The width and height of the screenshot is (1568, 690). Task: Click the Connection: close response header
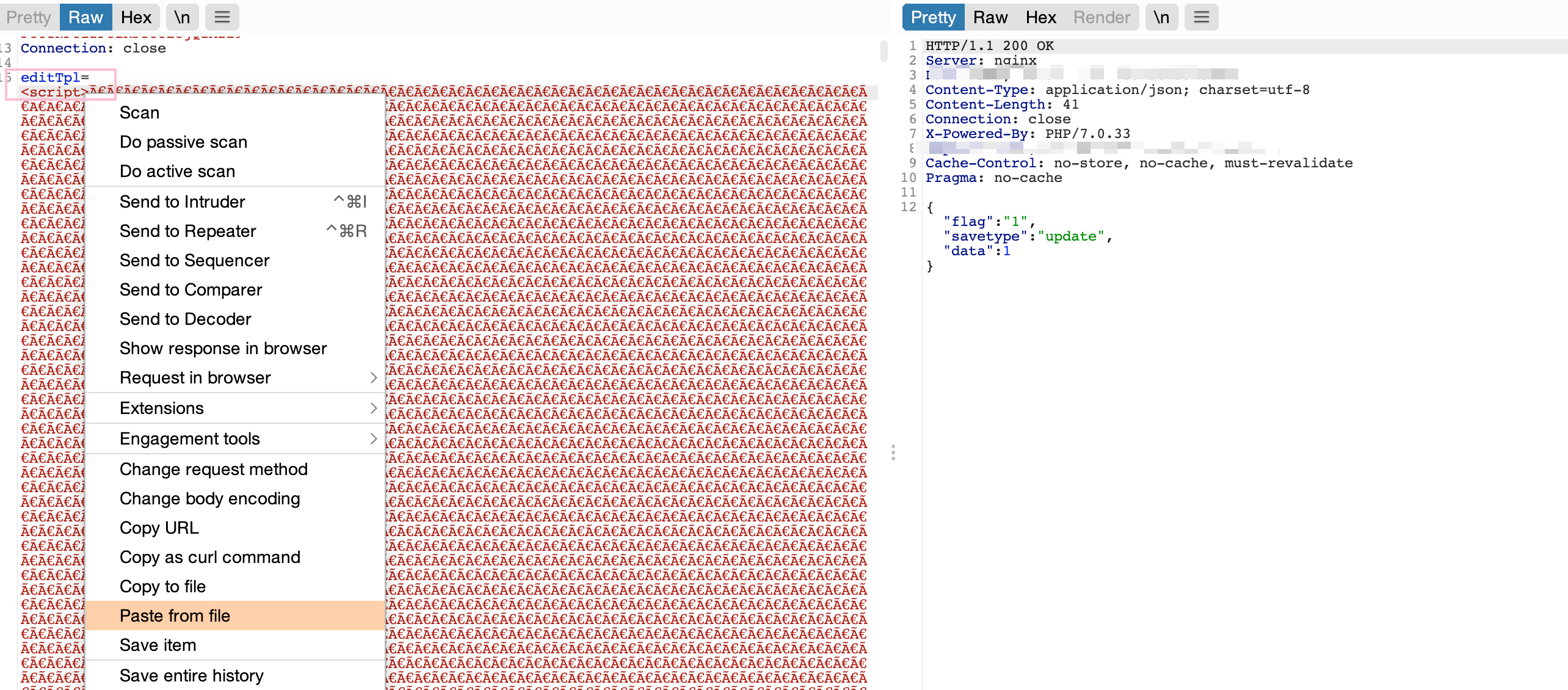coord(998,119)
